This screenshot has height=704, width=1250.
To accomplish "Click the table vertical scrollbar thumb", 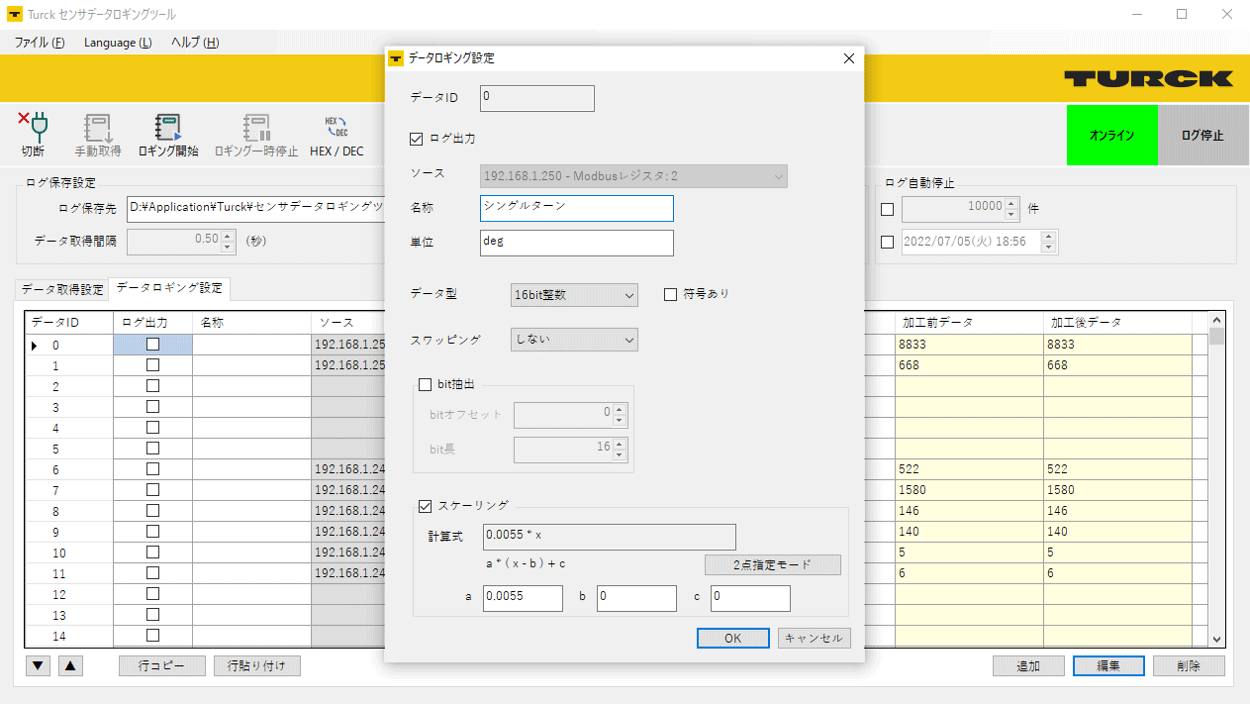I will click(x=1217, y=335).
